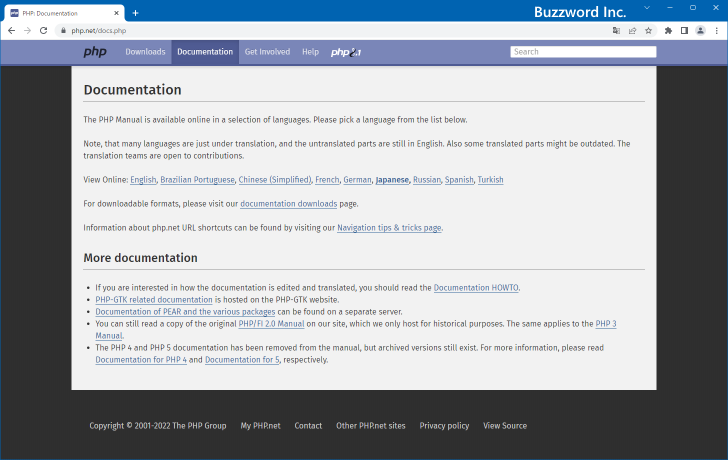Screen dimensions: 728x460
Task: Open the French manual link
Action: click(x=327, y=180)
